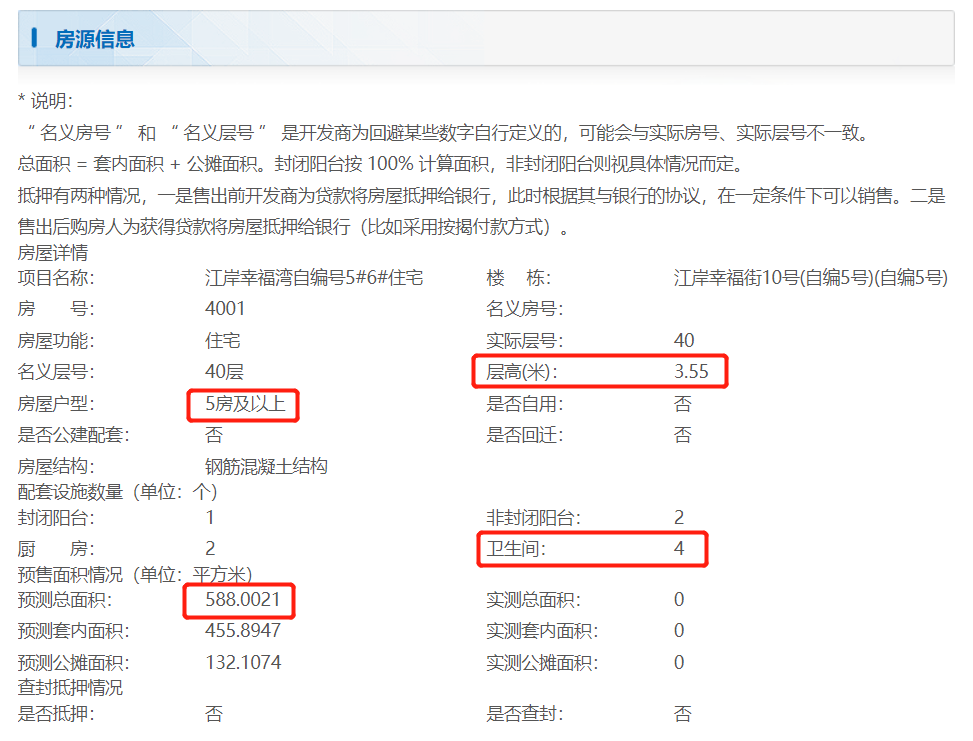Select the 预测公摊面积 value 132.1074

(241, 661)
